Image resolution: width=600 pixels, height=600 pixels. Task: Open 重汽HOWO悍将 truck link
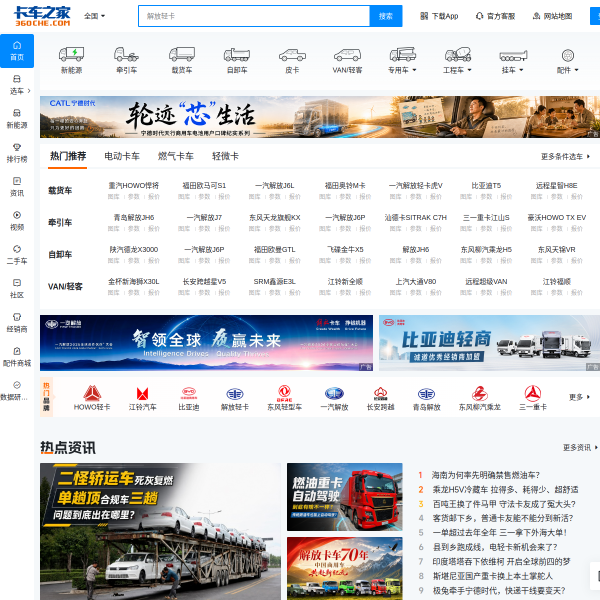point(133,186)
